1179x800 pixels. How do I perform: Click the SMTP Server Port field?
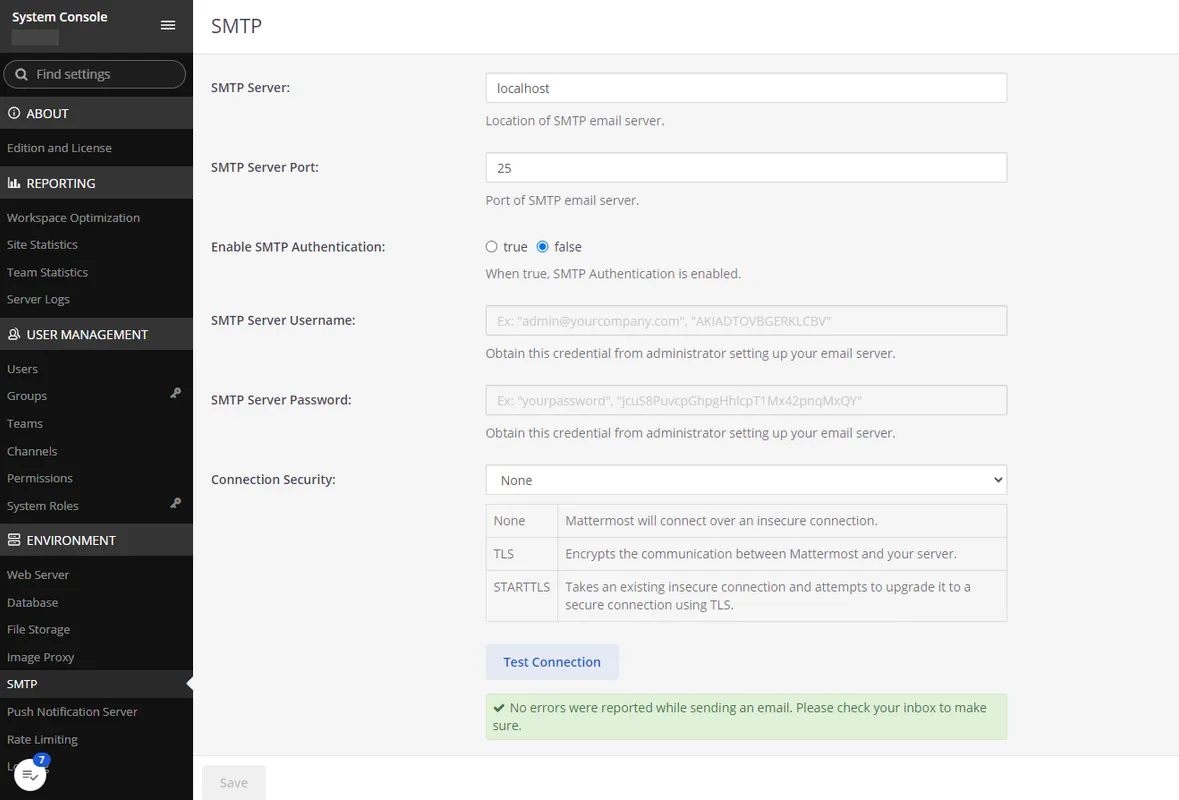(x=746, y=168)
